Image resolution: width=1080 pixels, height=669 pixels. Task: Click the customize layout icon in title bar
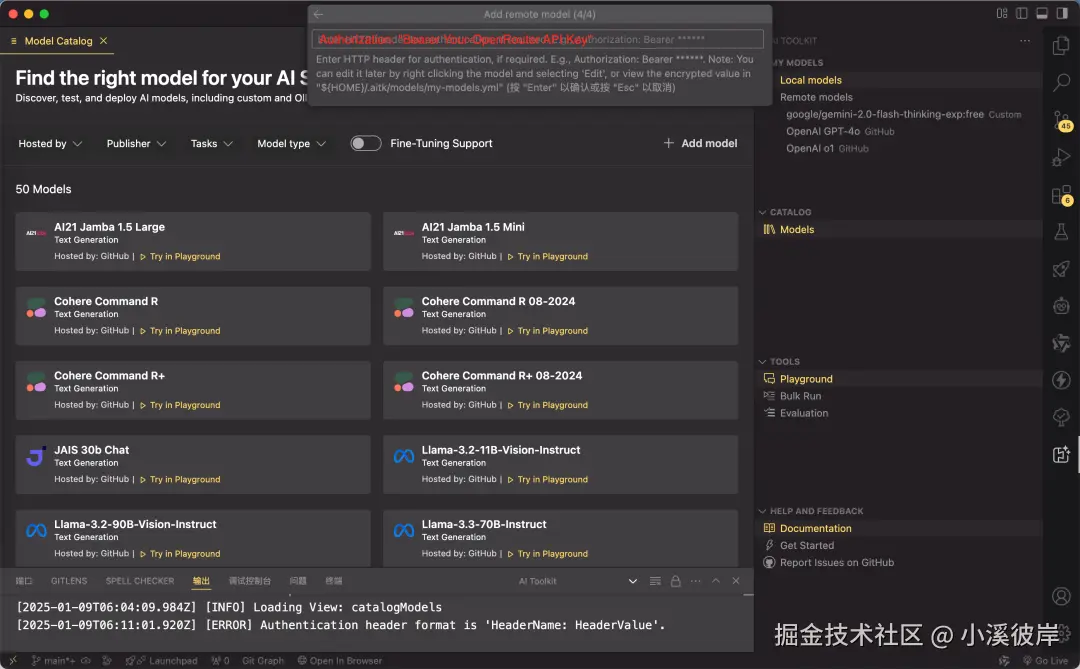pyautogui.click(x=1001, y=13)
